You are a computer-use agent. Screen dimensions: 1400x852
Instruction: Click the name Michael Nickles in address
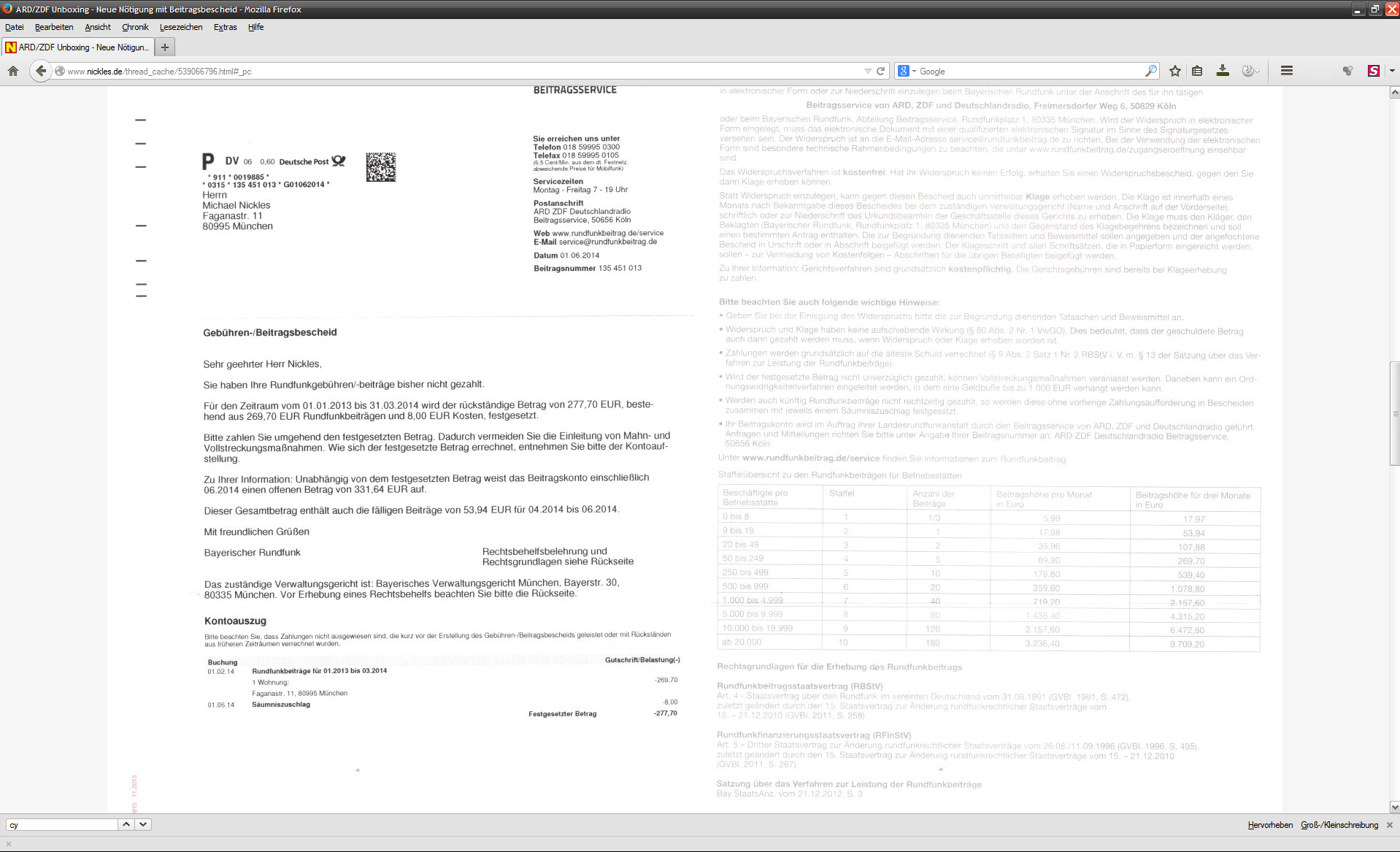(x=236, y=206)
